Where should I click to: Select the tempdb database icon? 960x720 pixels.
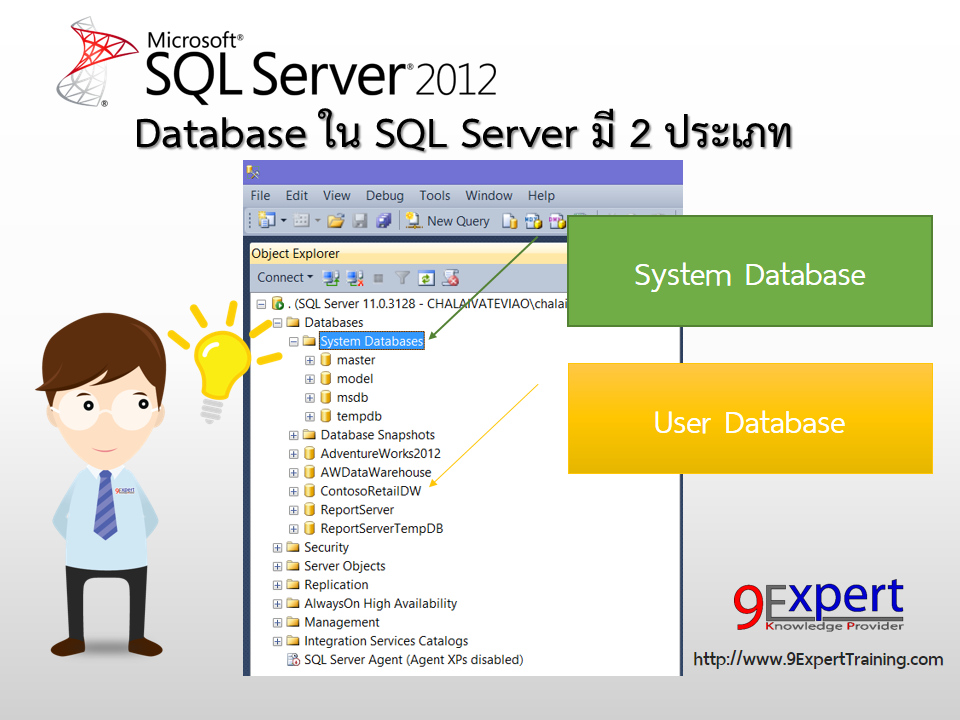326,416
